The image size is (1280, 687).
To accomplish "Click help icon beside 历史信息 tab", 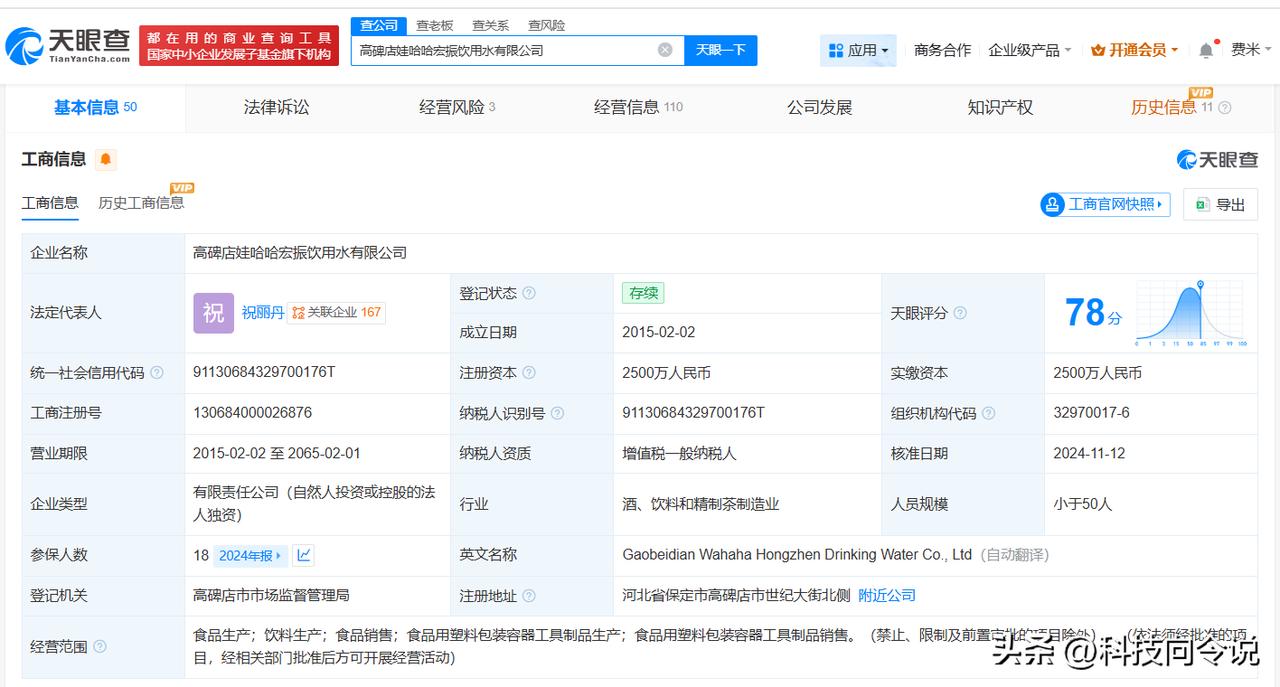I will [x=1225, y=108].
